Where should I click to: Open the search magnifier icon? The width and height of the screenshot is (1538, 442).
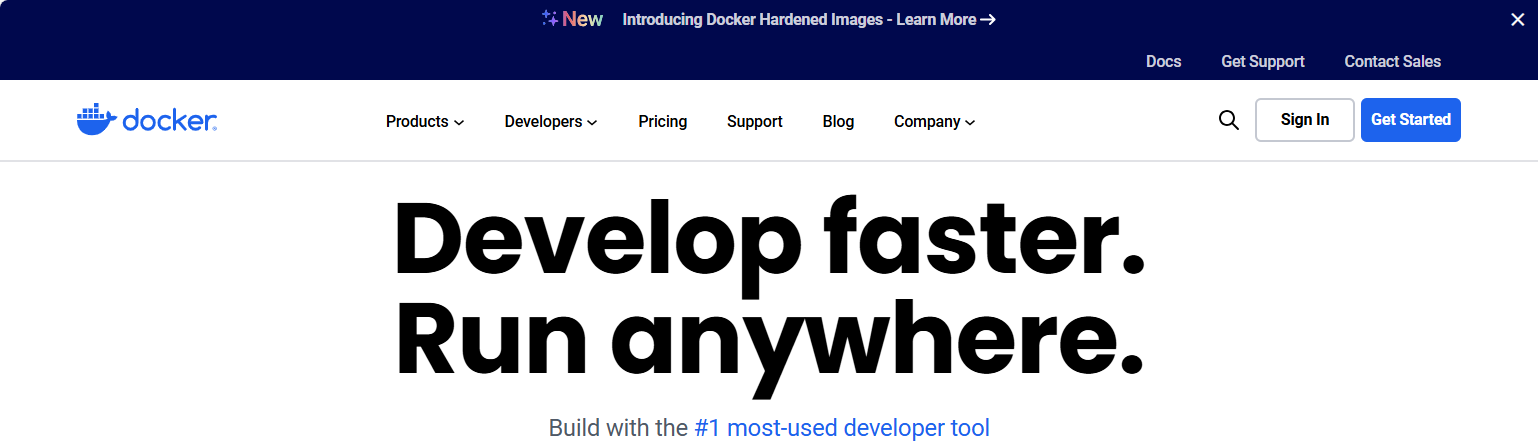click(1229, 120)
